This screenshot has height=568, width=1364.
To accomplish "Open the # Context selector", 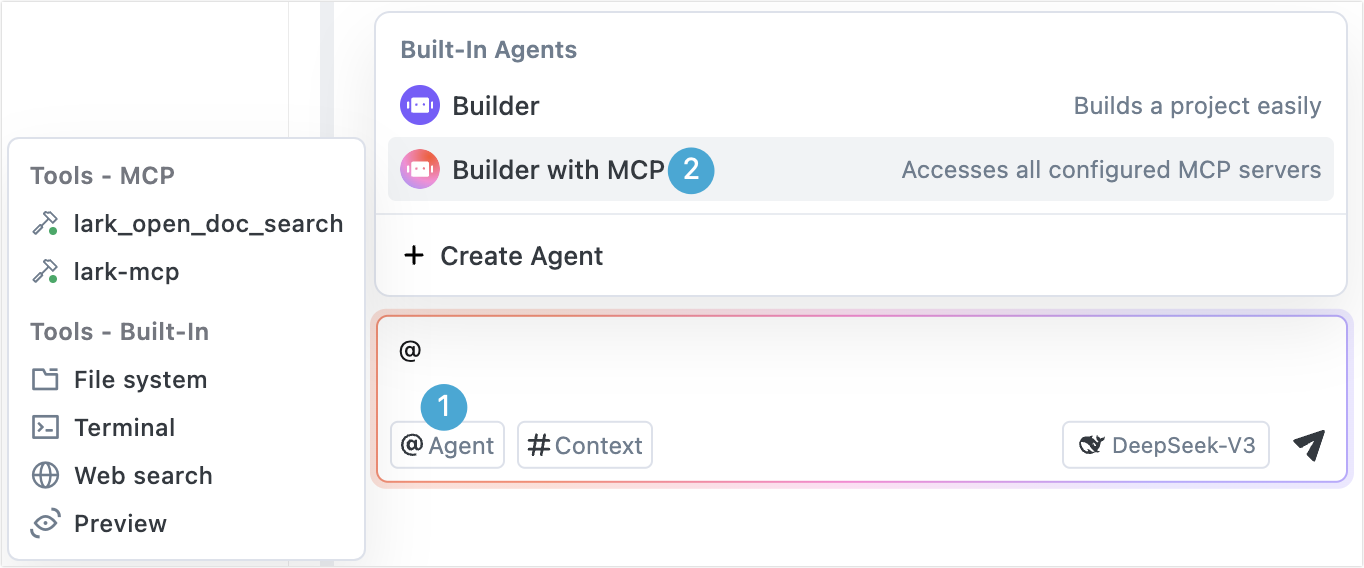I will pos(585,445).
